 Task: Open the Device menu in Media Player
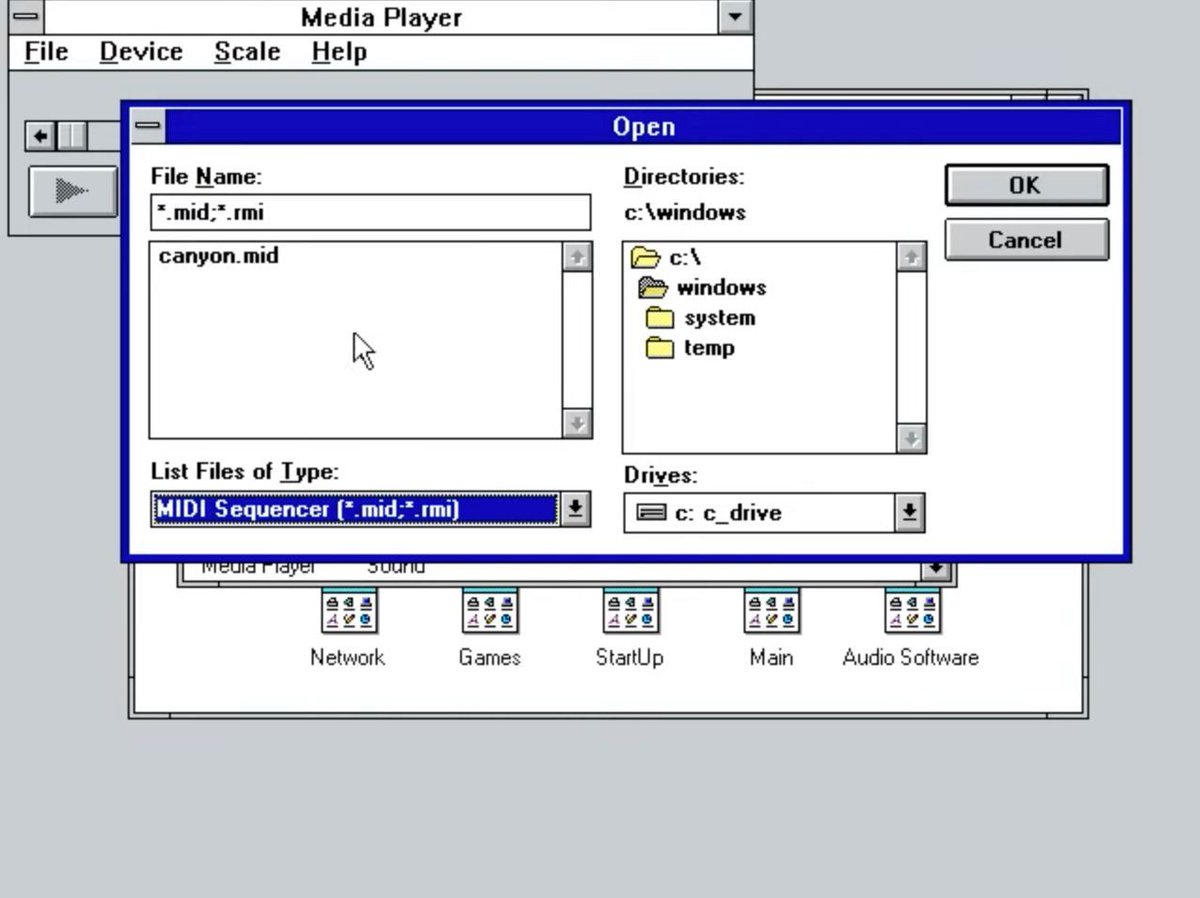pyautogui.click(x=141, y=52)
